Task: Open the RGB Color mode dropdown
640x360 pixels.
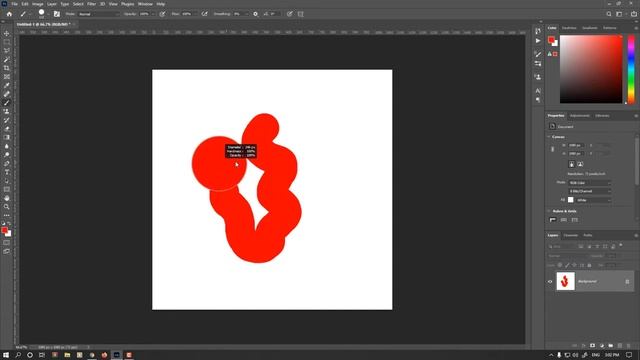Action: click(590, 183)
